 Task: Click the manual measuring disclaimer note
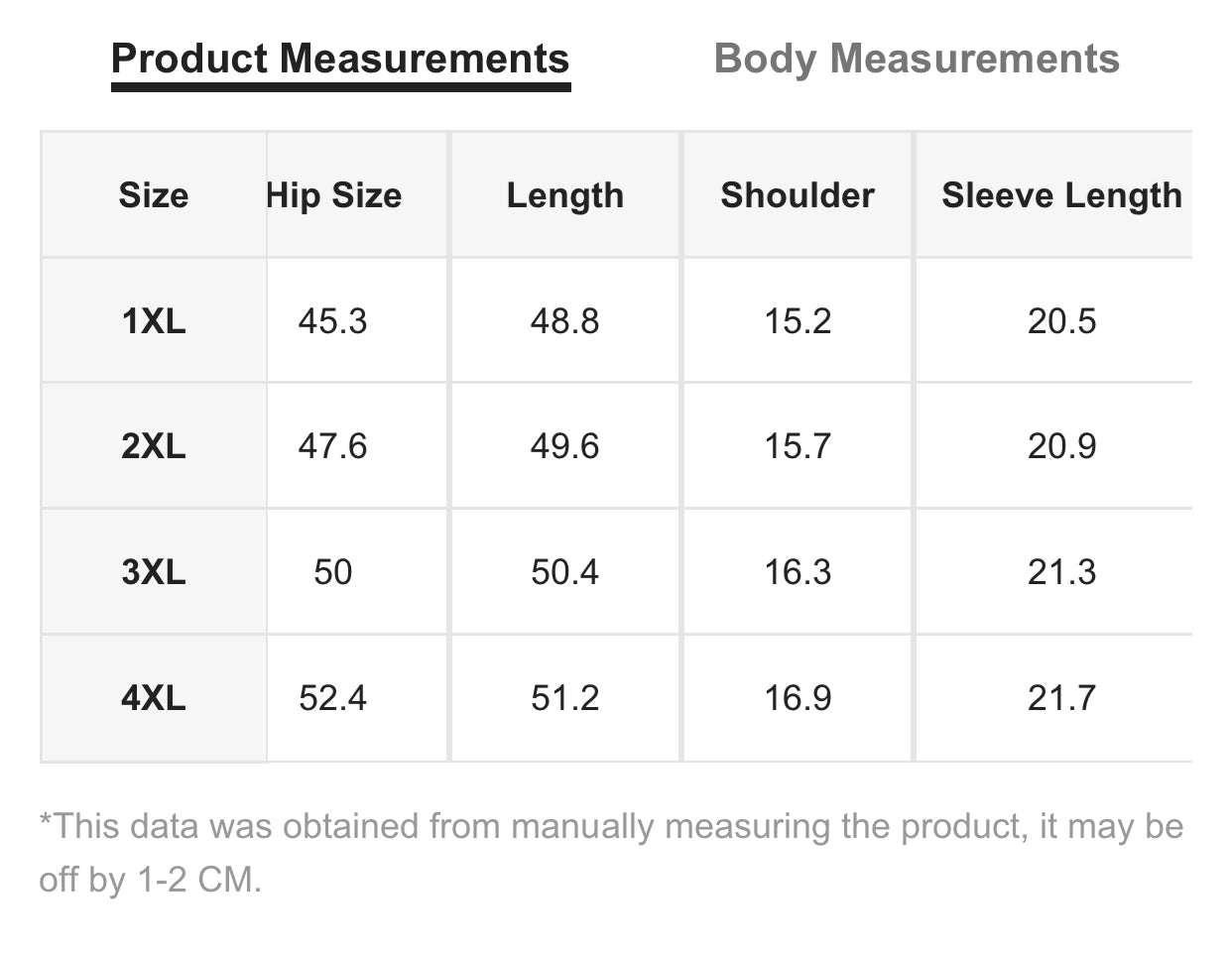(611, 852)
